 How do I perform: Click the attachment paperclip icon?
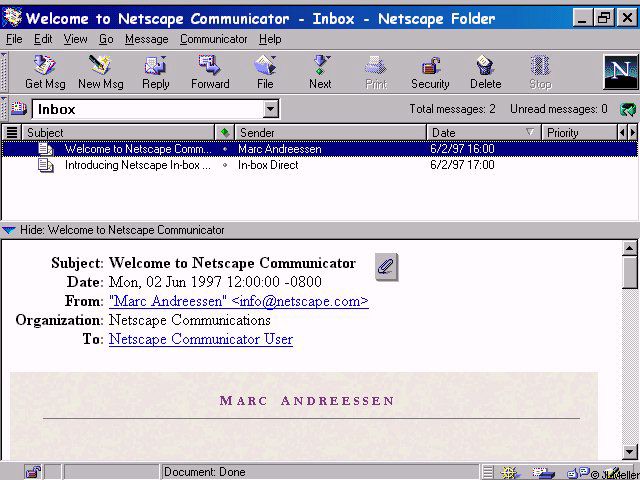[386, 267]
